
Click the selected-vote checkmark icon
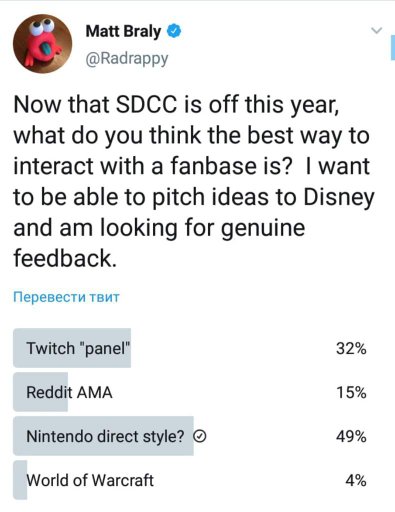(200, 436)
